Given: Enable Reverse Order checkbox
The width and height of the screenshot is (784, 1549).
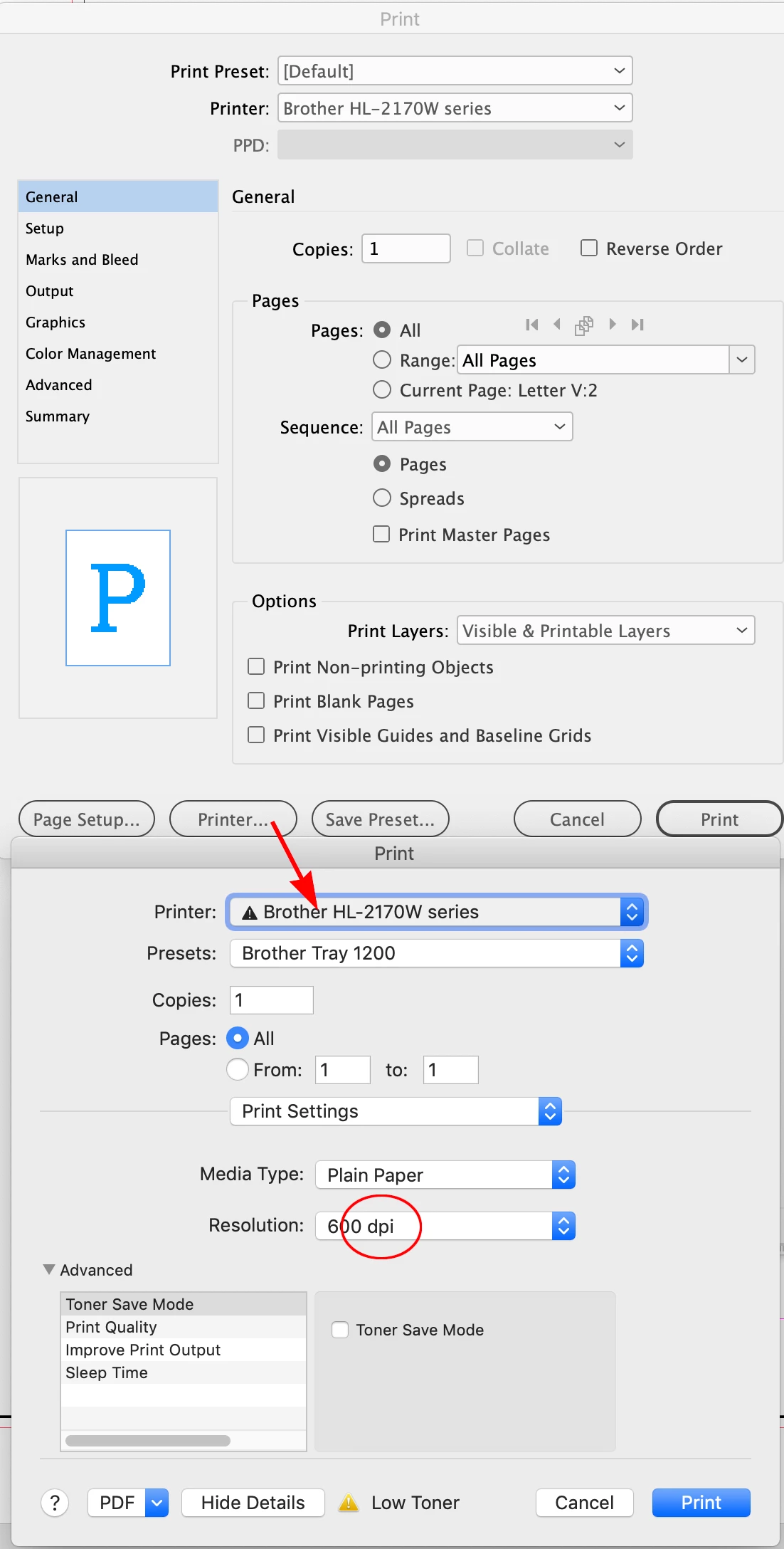Looking at the screenshot, I should tap(589, 248).
